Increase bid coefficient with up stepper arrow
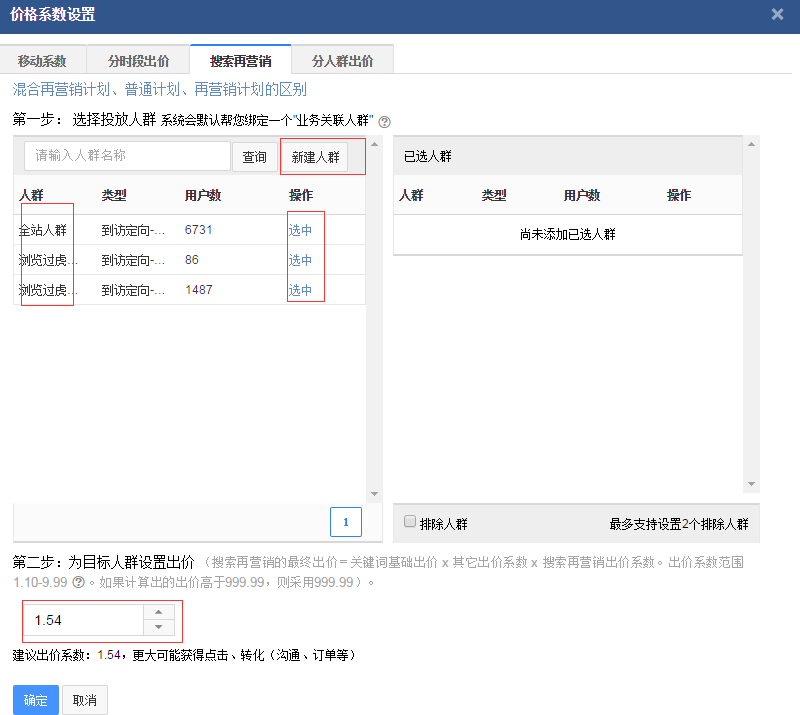 click(x=159, y=614)
